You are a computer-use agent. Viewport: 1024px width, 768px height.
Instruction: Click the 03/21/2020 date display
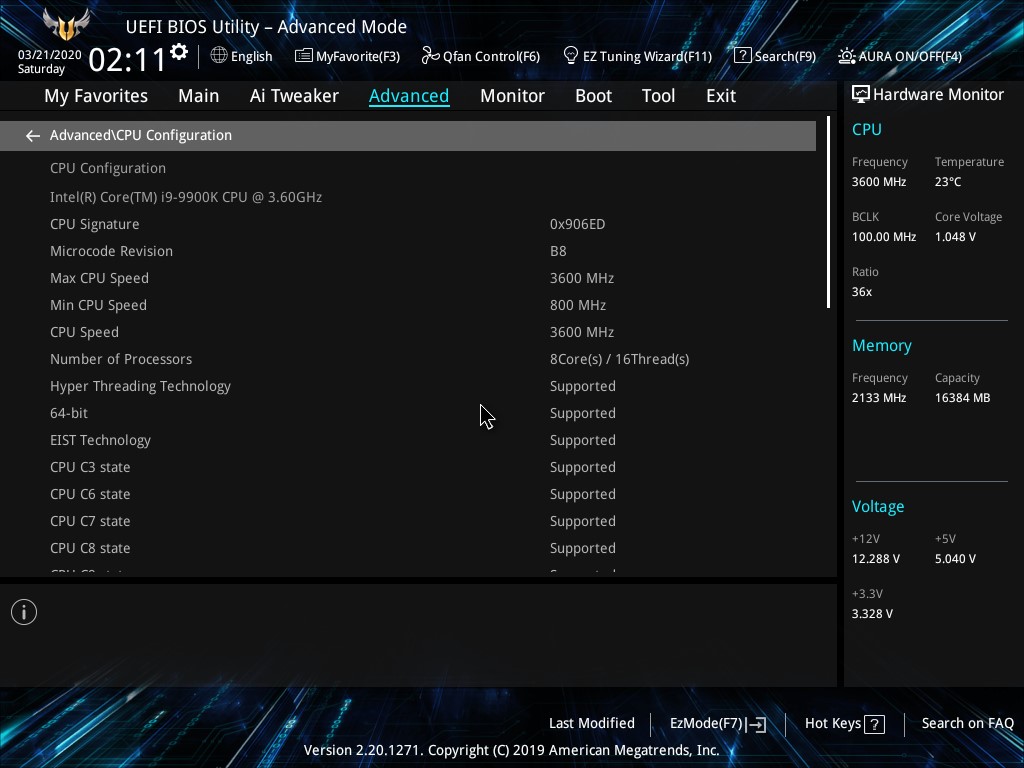49,55
